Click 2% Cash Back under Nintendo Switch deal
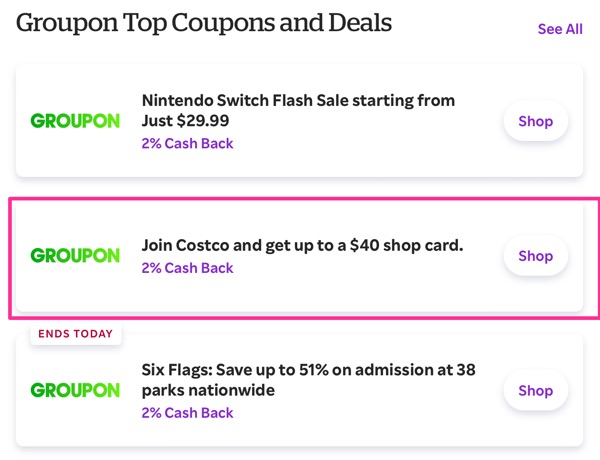This screenshot has width=600, height=460. (x=187, y=143)
